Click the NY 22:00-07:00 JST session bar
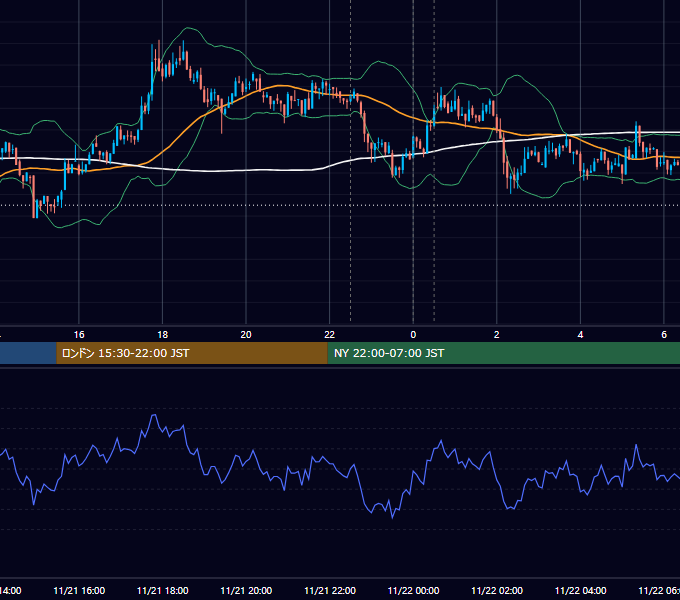680x600 pixels. (503, 353)
